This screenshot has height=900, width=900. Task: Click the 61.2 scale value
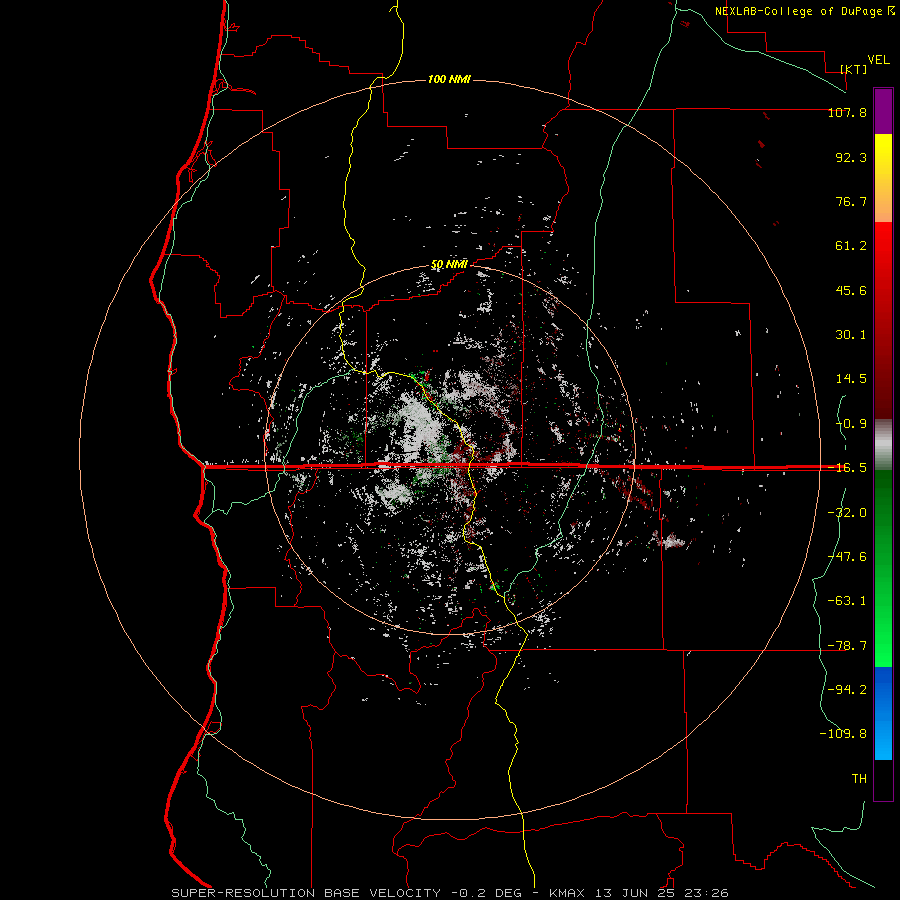[x=851, y=246]
